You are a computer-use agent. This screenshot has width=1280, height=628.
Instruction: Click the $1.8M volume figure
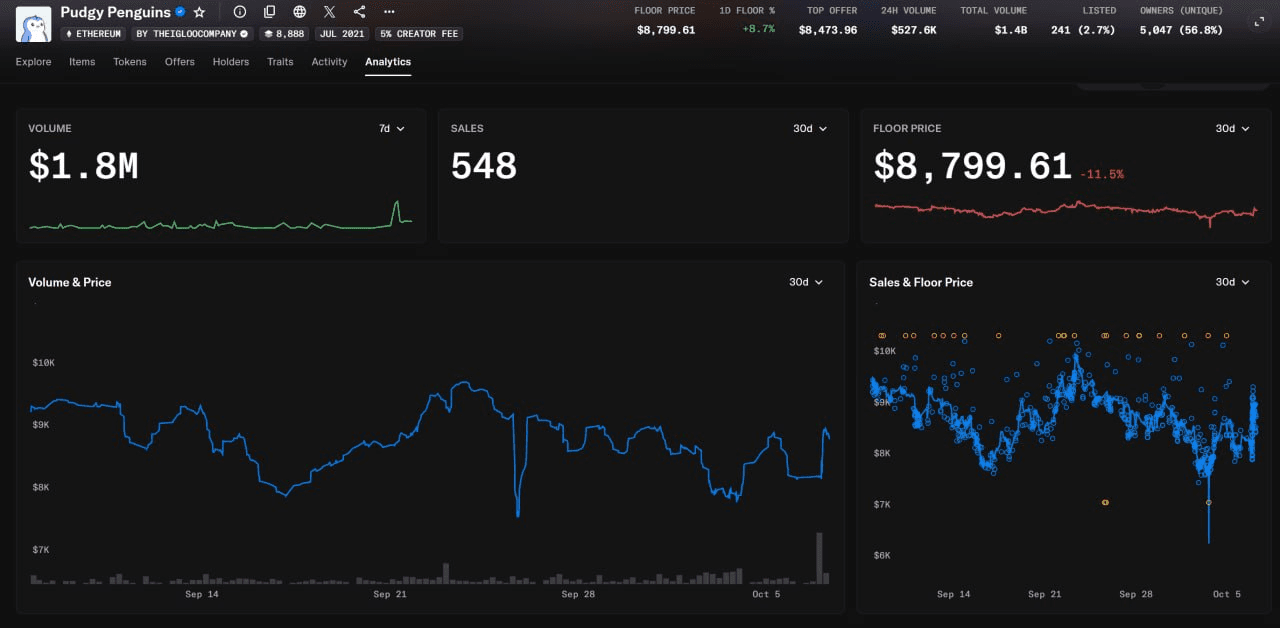(x=83, y=167)
